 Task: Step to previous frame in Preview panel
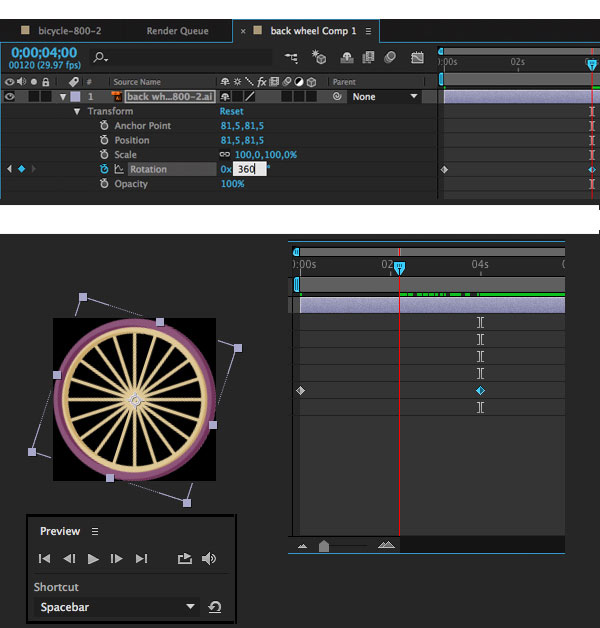coord(69,558)
